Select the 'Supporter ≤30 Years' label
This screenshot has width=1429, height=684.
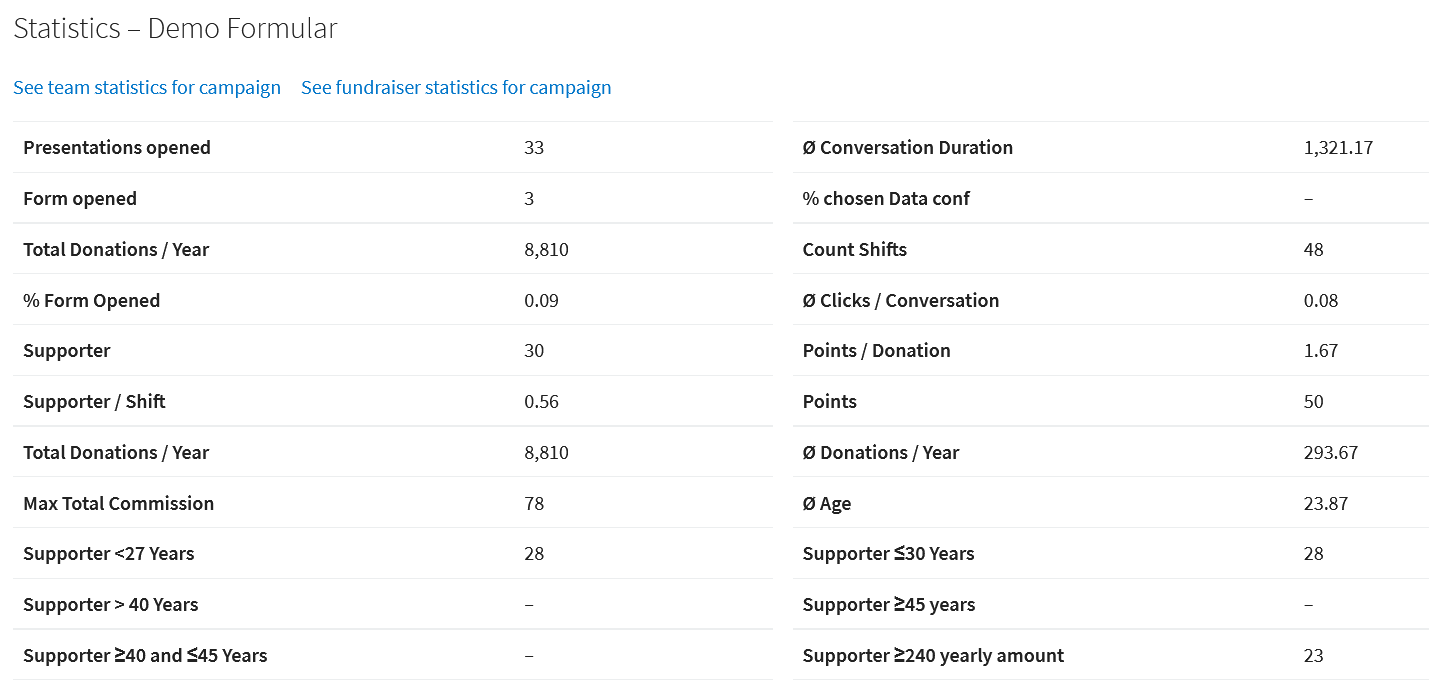889,553
